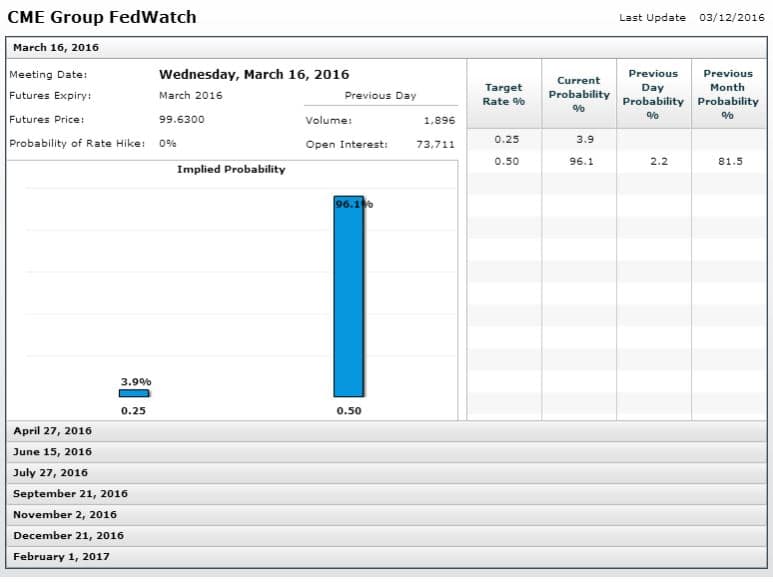Click the small 3.9% probability bar

[134, 393]
